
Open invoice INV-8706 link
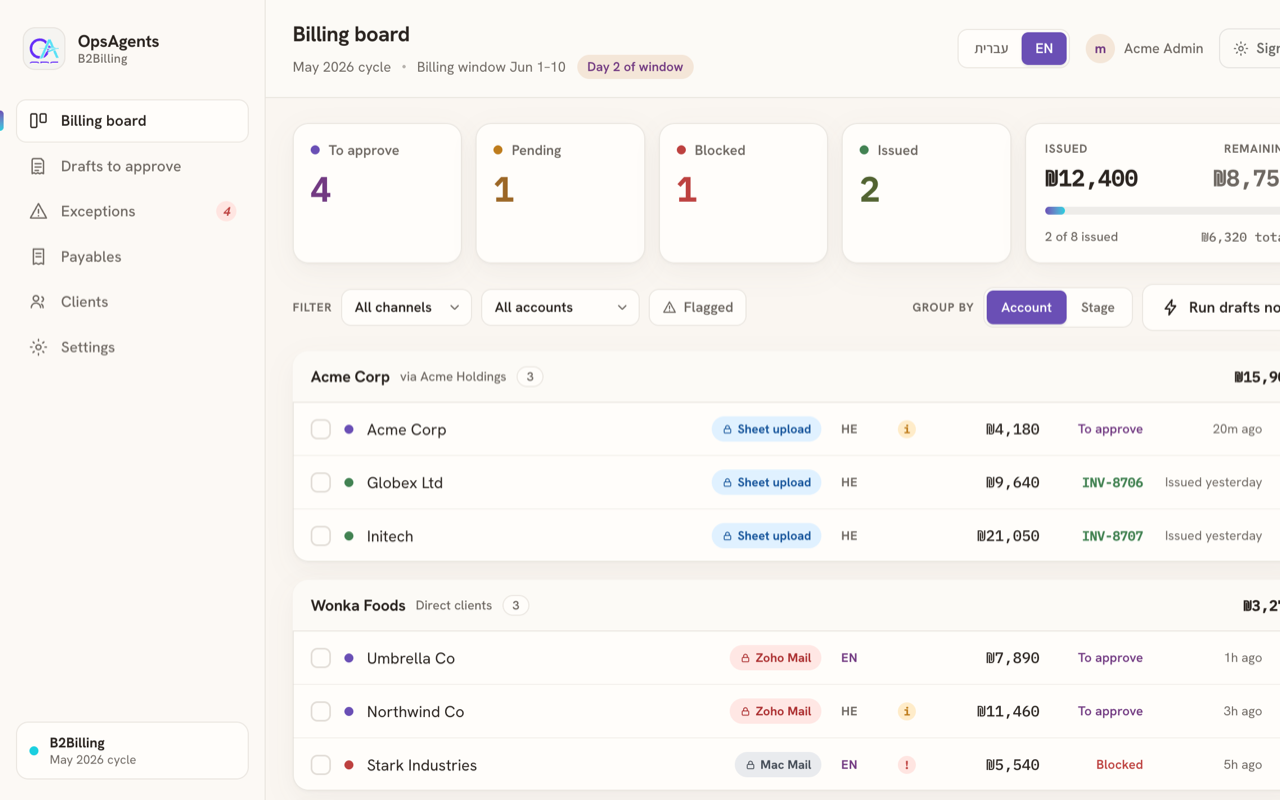tap(1112, 482)
